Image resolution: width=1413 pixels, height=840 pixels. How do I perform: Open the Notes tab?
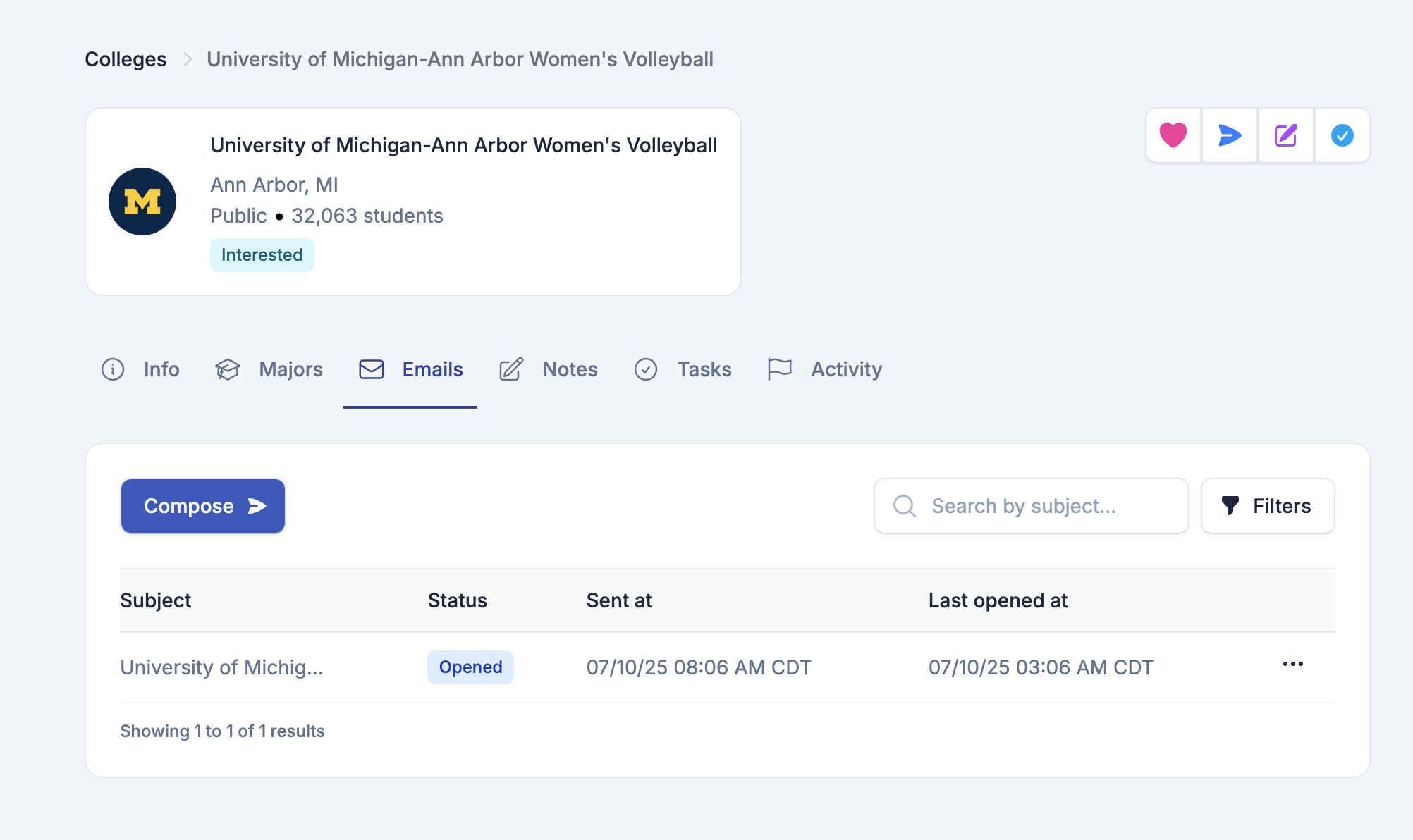tap(548, 369)
